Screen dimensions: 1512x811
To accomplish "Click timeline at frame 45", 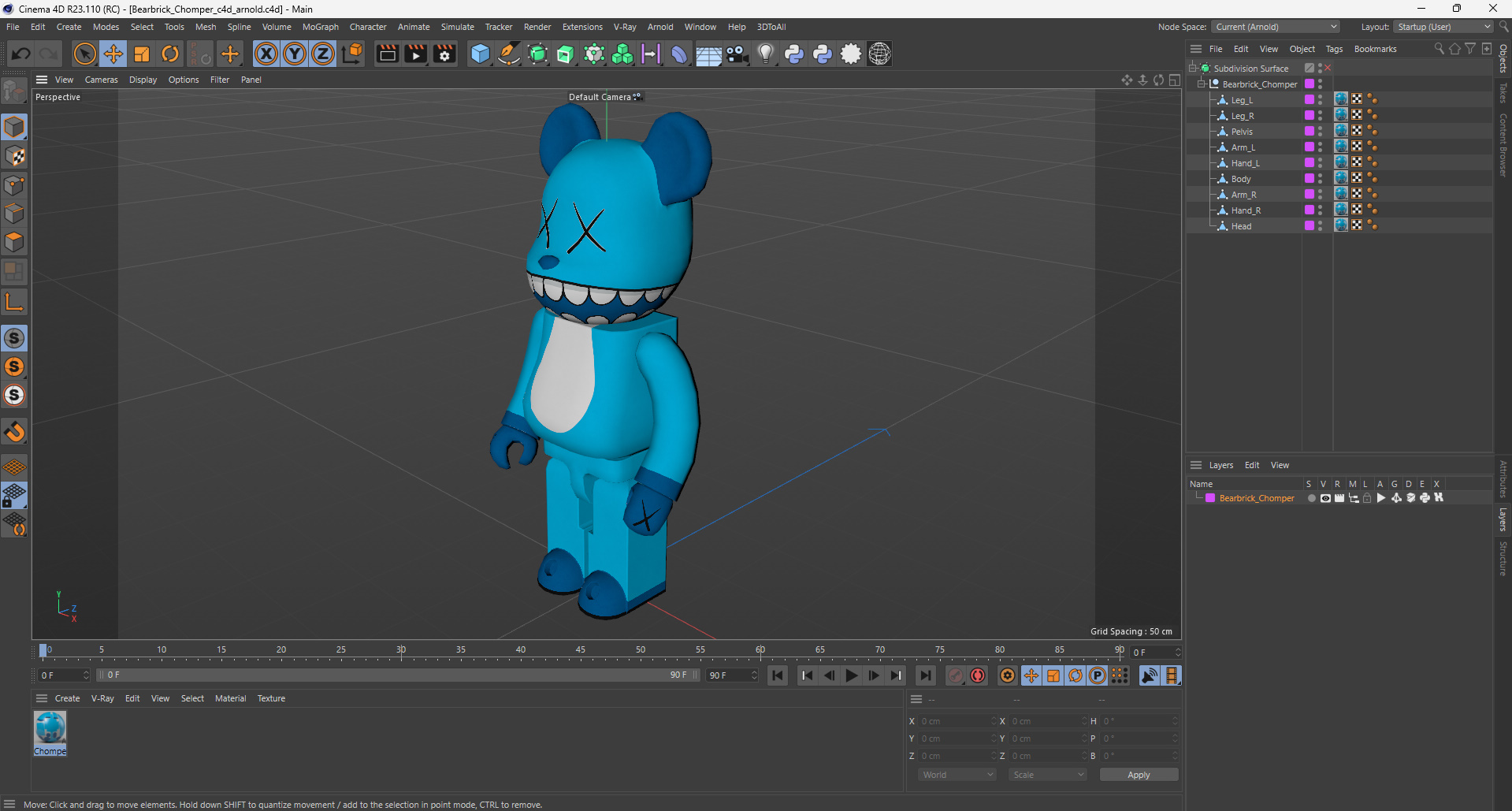I will 581,651.
